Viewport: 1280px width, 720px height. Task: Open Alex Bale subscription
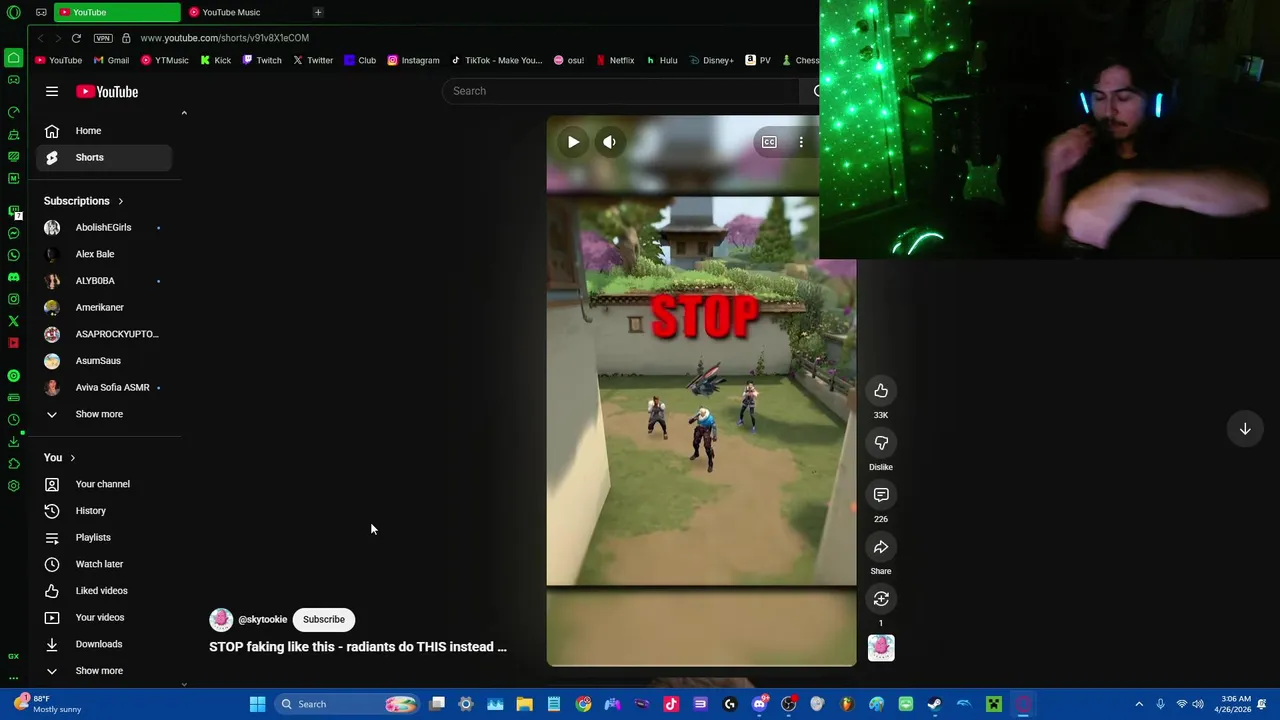pos(104,254)
